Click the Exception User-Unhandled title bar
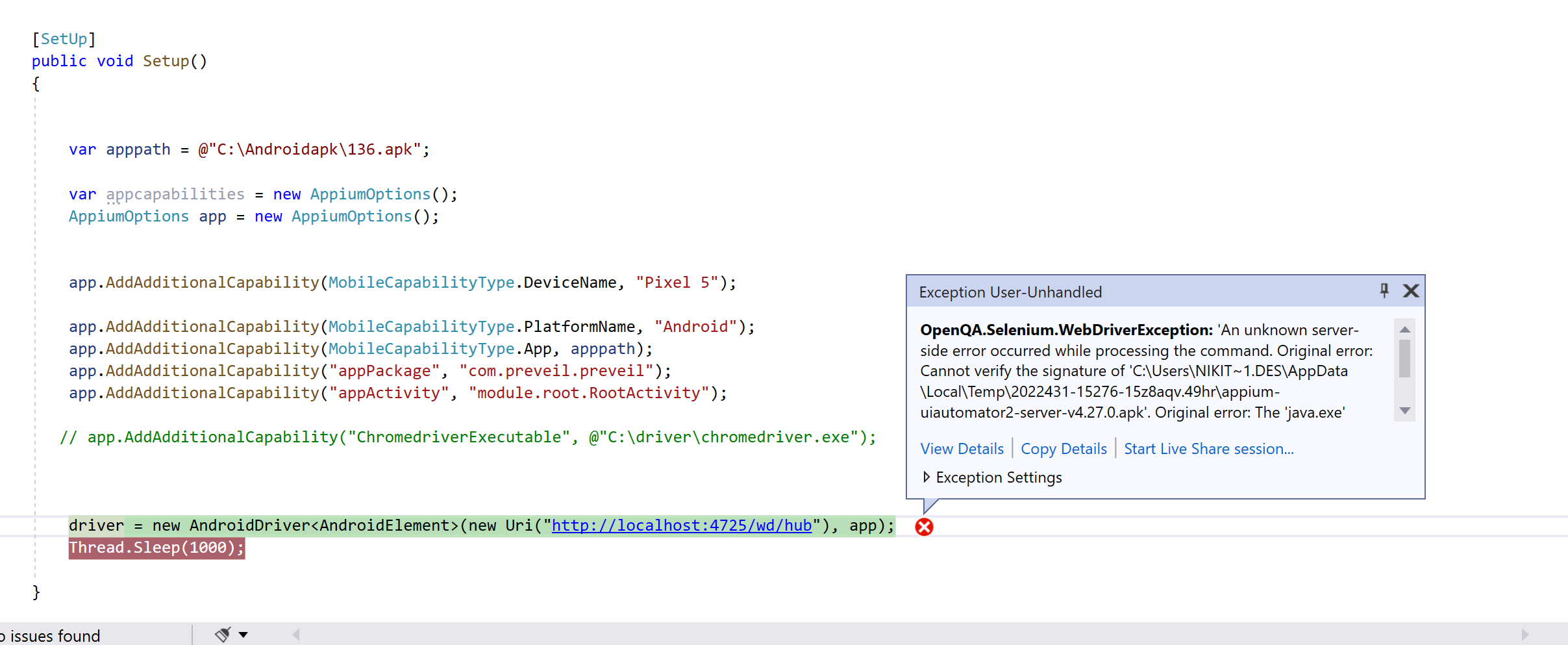The width and height of the screenshot is (1568, 645). 1010,292
